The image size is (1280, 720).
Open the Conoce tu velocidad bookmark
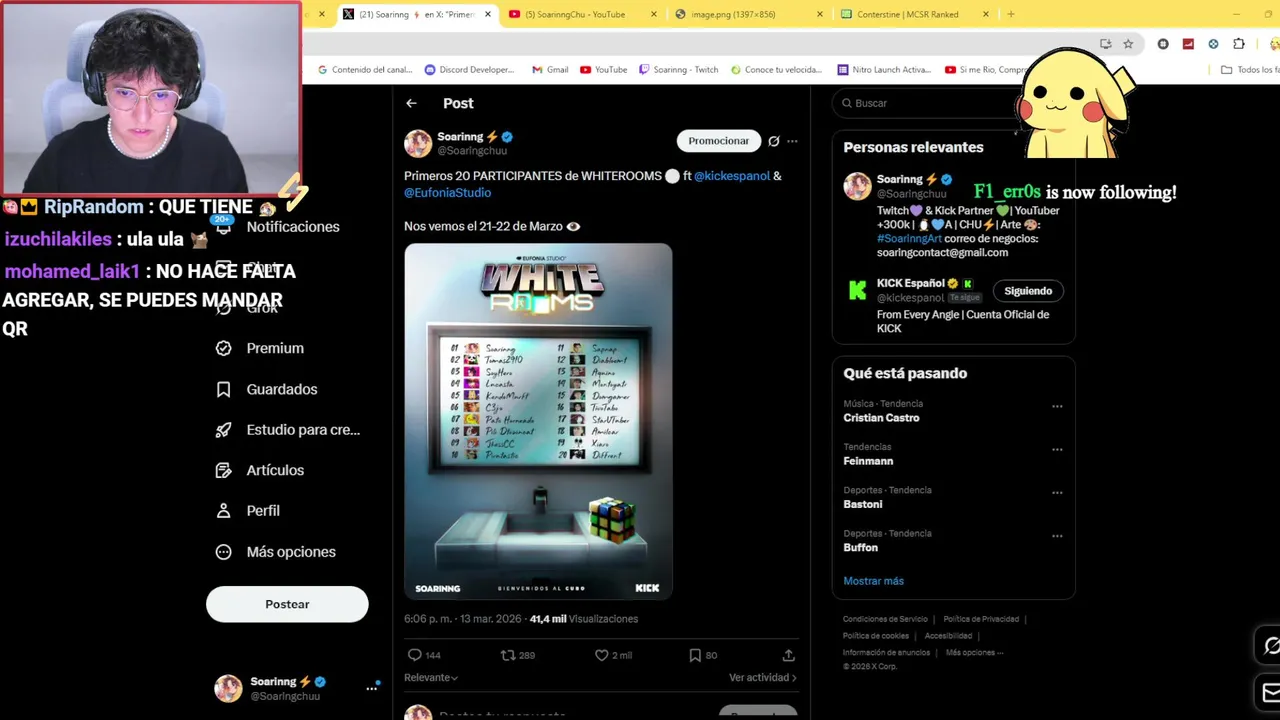776,70
